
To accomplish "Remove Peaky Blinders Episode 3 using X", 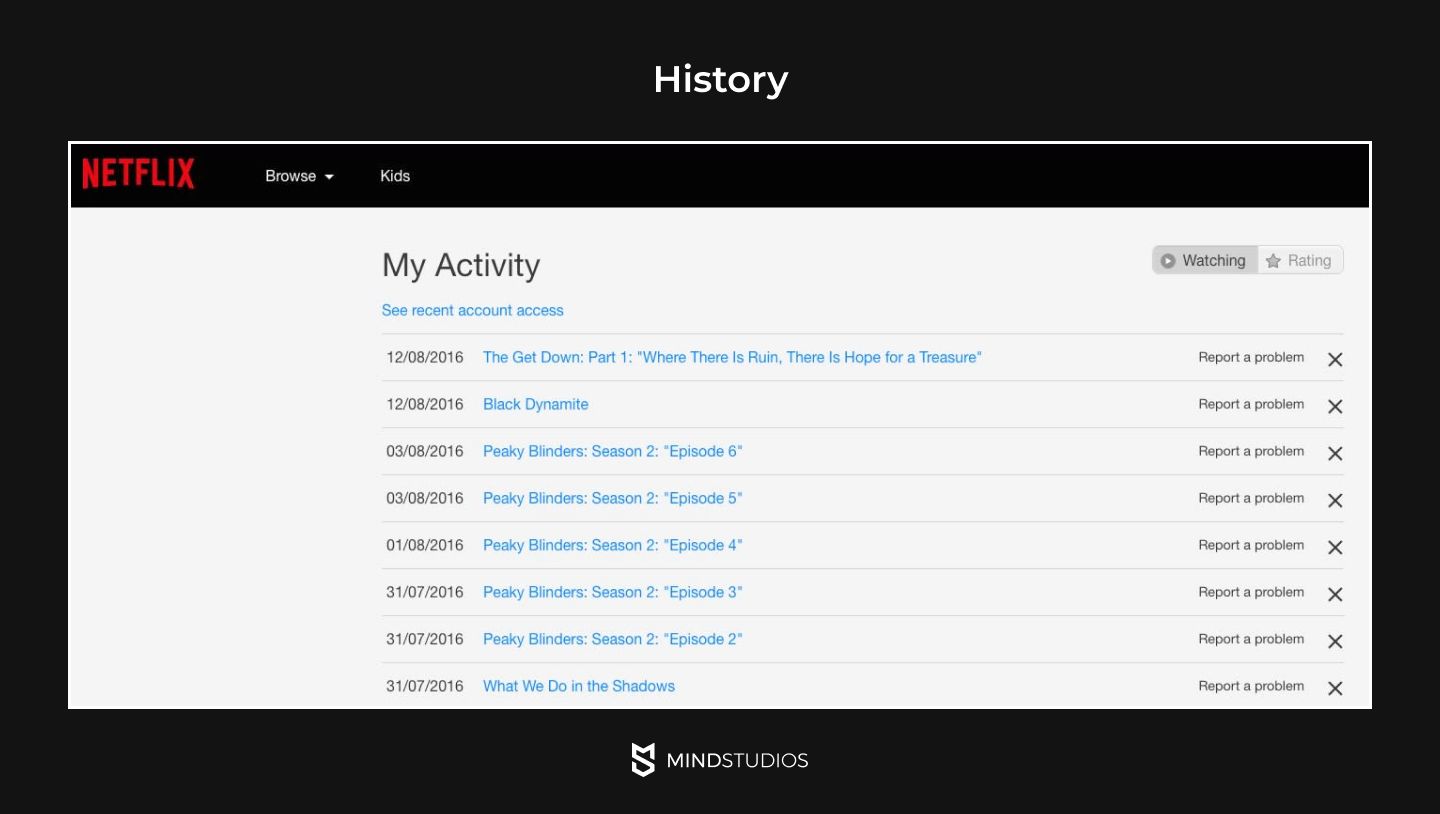I will pyautogui.click(x=1335, y=594).
